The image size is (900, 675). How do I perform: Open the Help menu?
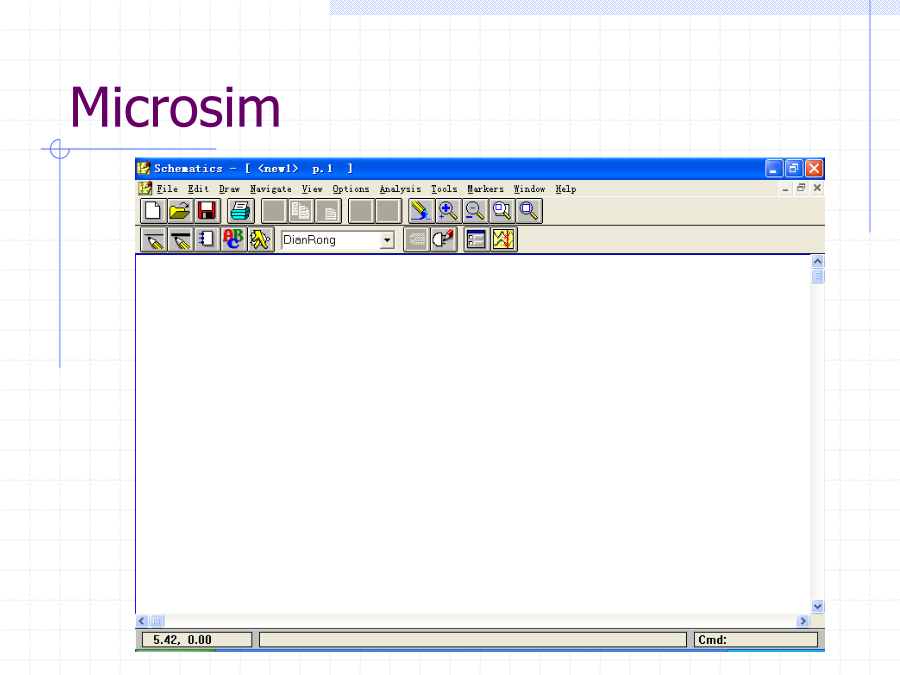pyautogui.click(x=565, y=189)
